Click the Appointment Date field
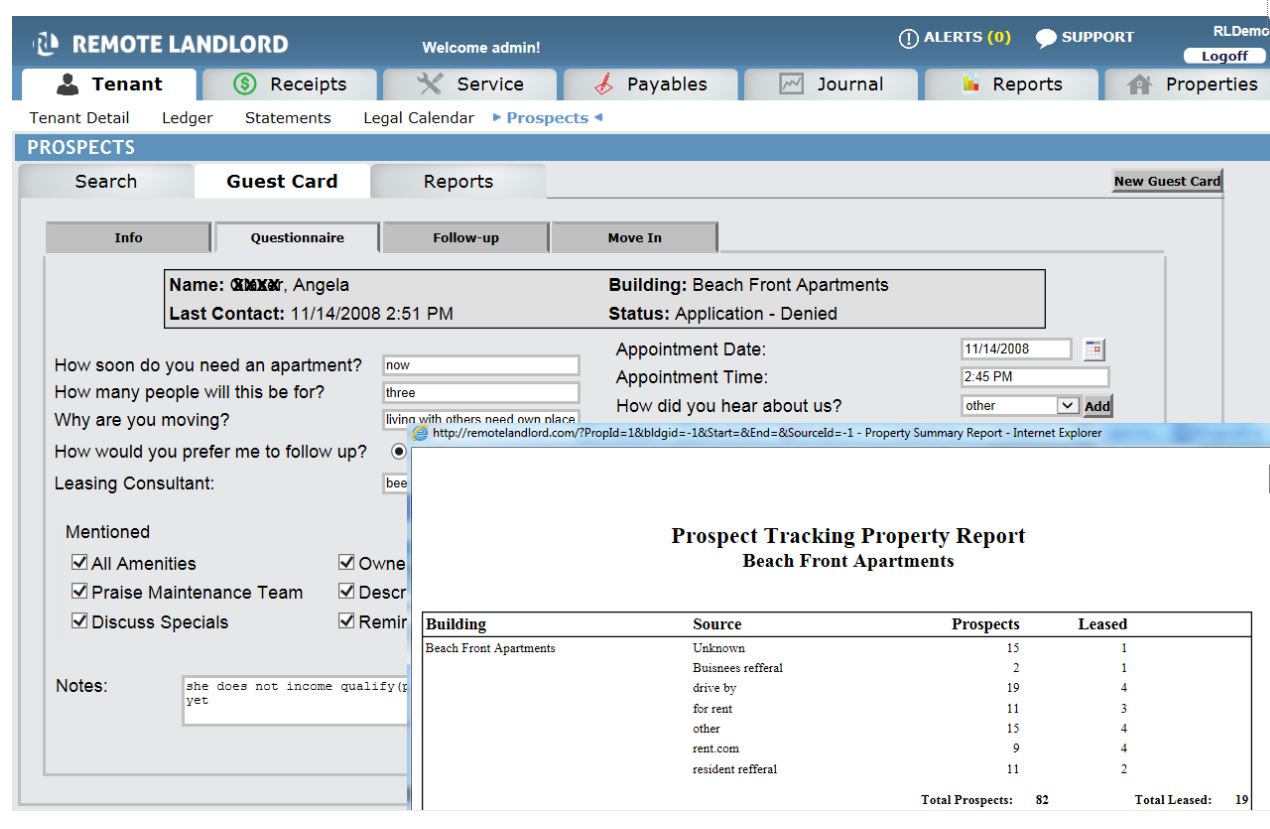 (x=1016, y=350)
